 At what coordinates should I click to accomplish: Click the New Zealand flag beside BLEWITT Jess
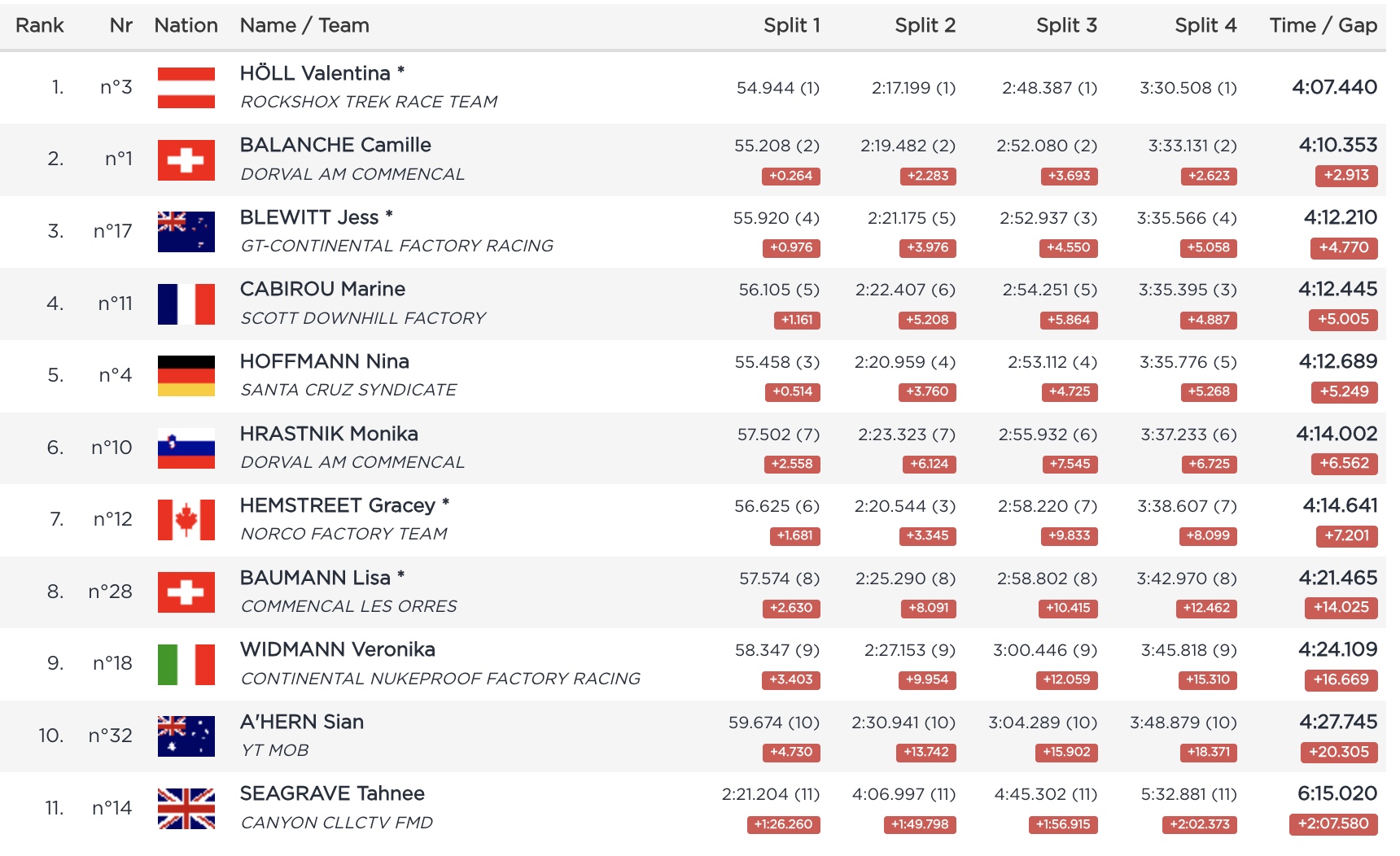click(x=186, y=232)
